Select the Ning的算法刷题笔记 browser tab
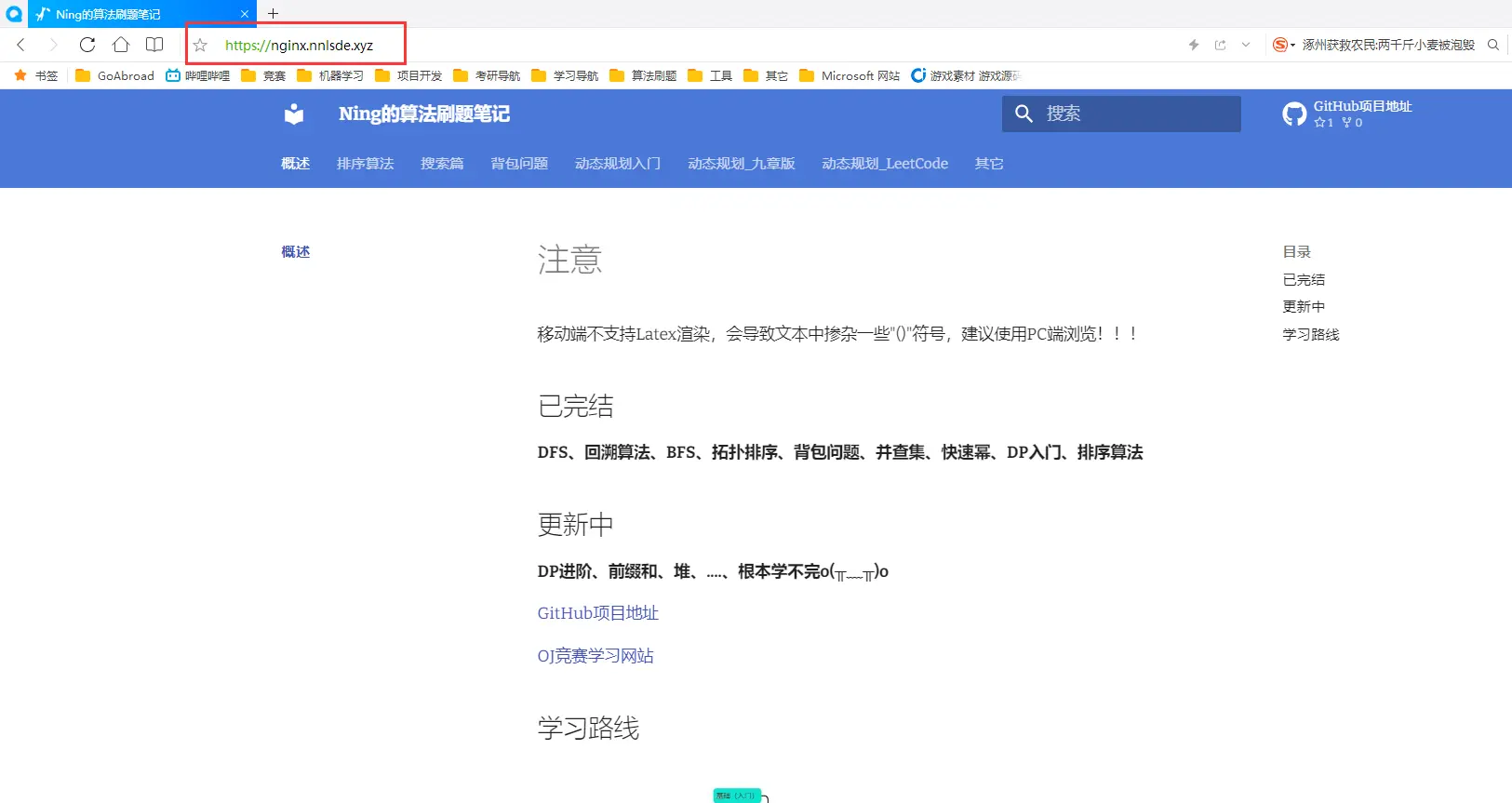Screen dimensions: 1512x803 142,14
